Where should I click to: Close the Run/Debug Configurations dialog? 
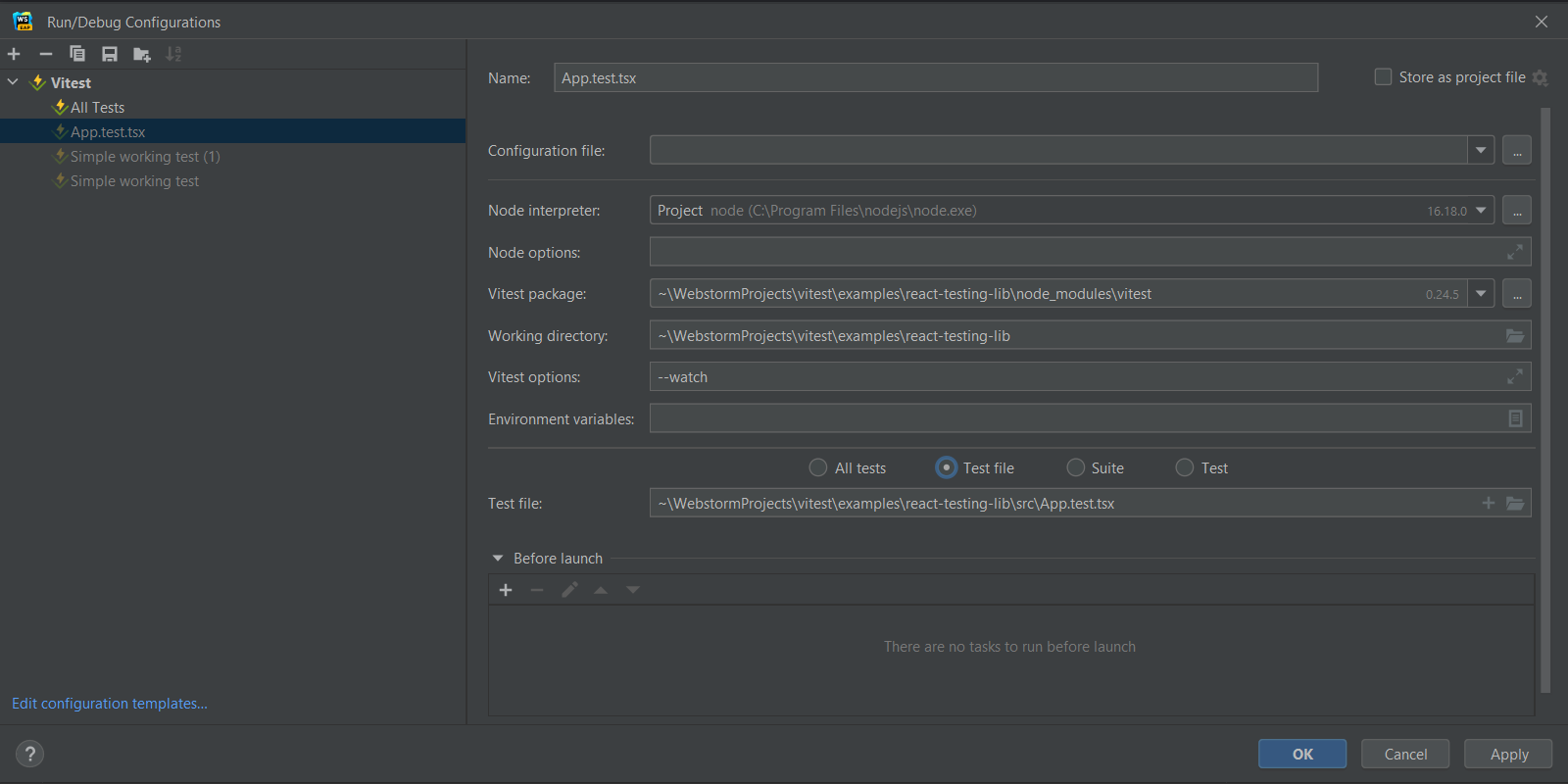coord(1542,22)
